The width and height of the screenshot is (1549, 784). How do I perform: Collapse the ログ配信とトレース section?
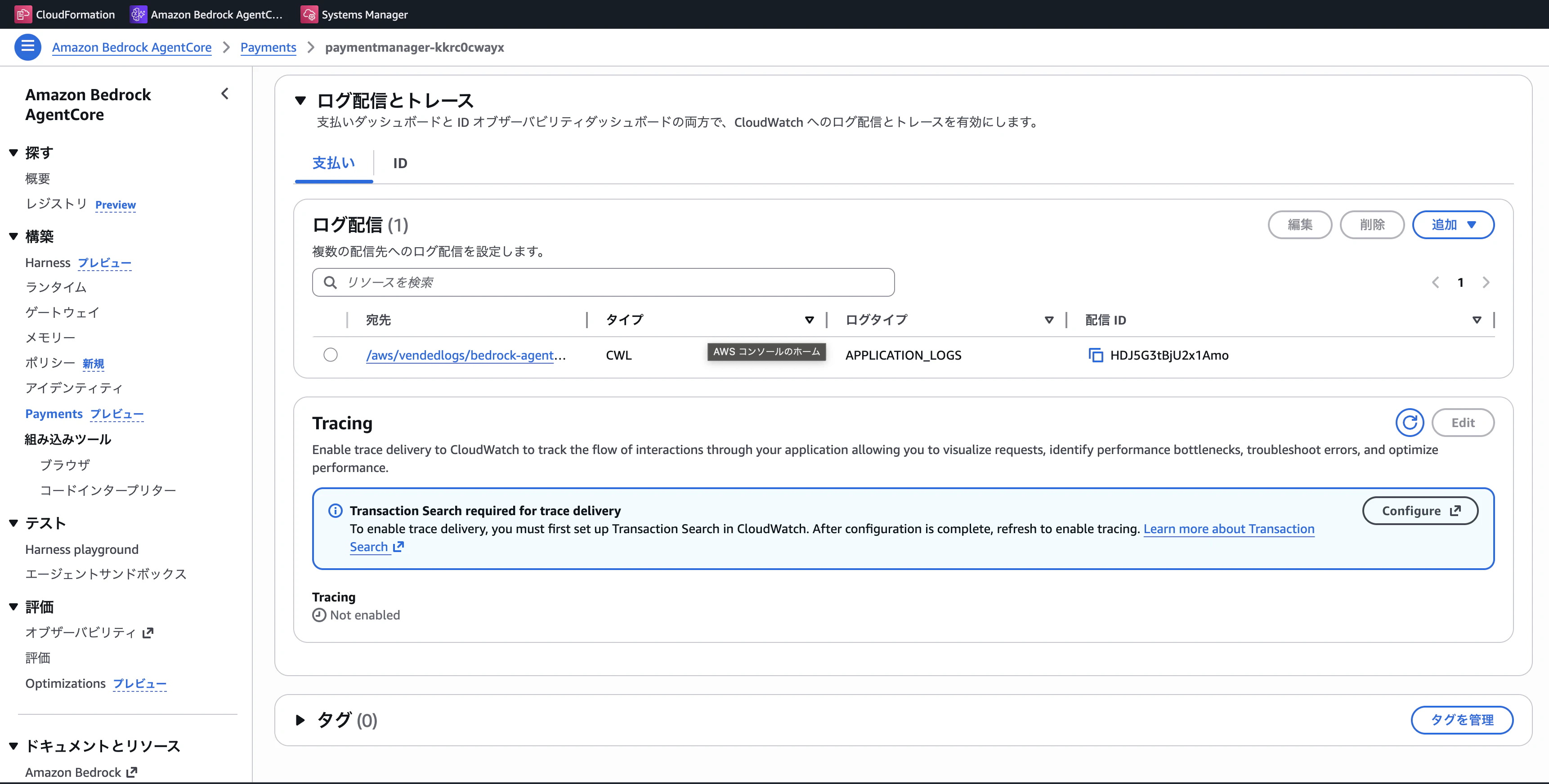pos(300,100)
